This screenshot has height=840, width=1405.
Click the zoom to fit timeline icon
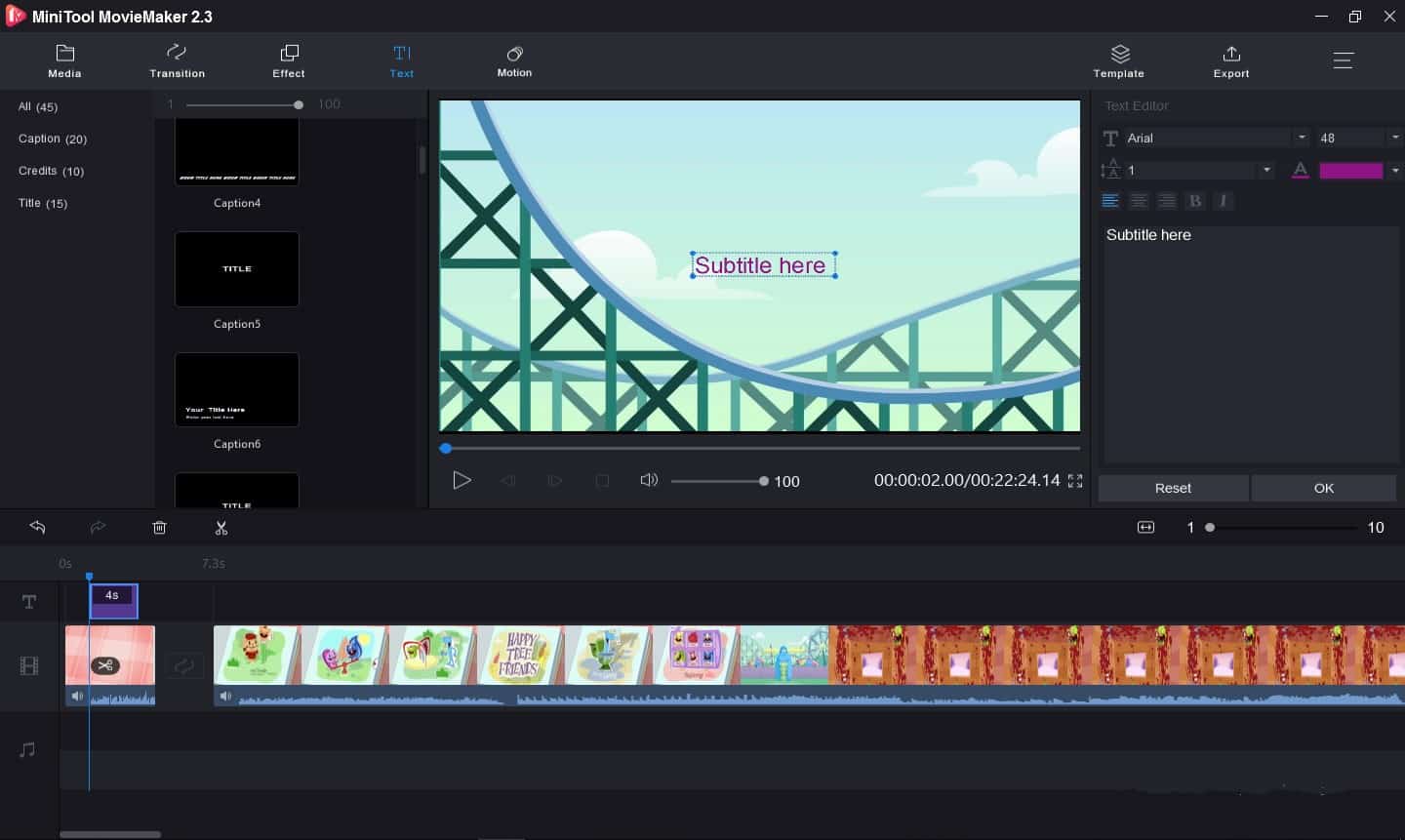coord(1145,527)
